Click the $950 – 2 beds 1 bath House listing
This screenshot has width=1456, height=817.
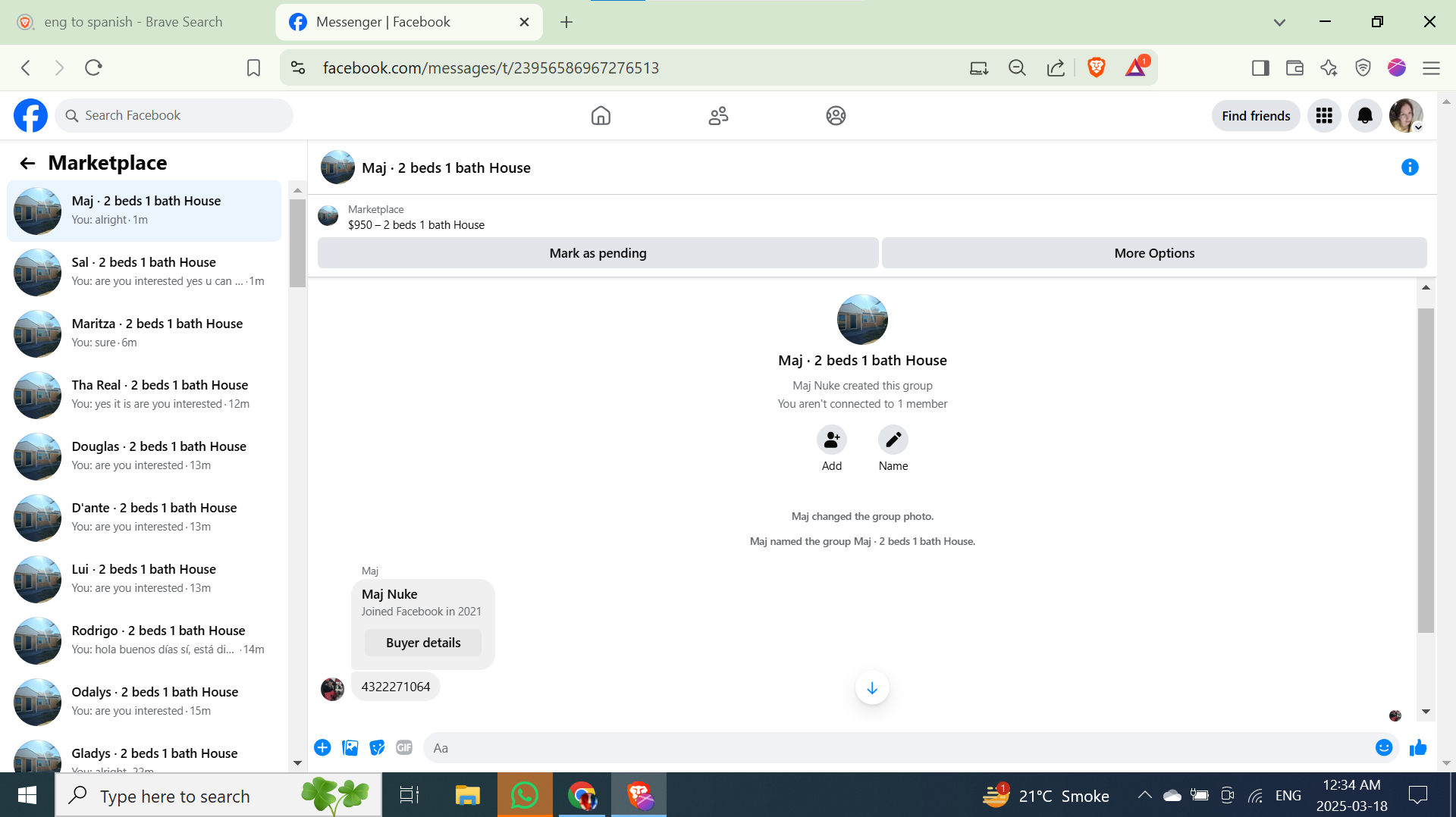[x=416, y=225]
